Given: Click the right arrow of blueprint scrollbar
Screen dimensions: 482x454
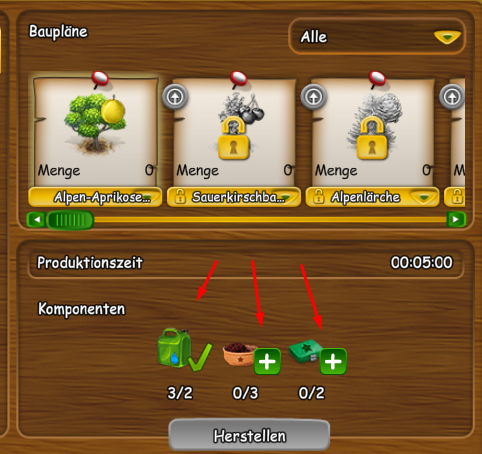Looking at the screenshot, I should (456, 220).
